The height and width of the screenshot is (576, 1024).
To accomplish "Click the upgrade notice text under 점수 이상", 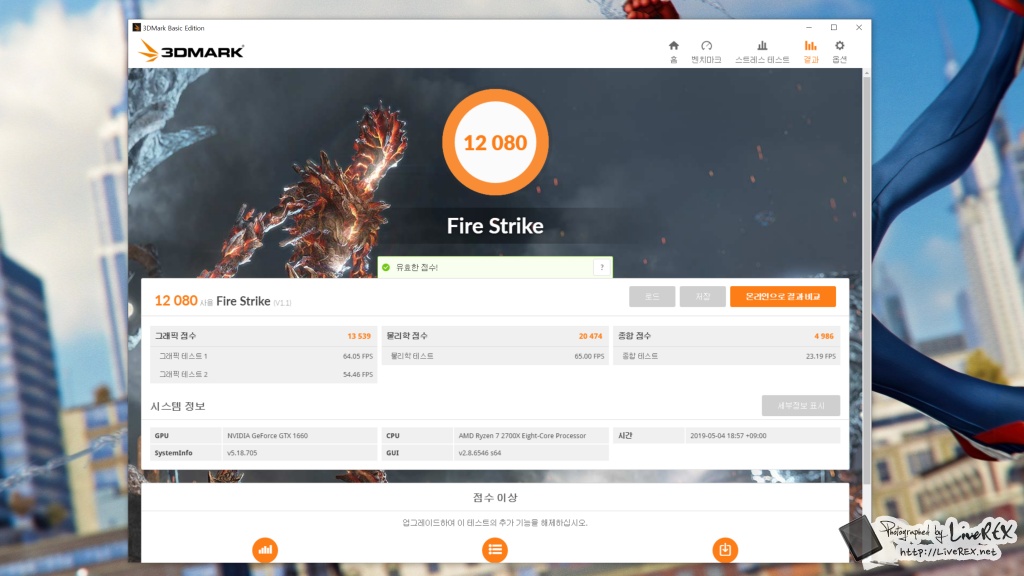I will point(495,522).
